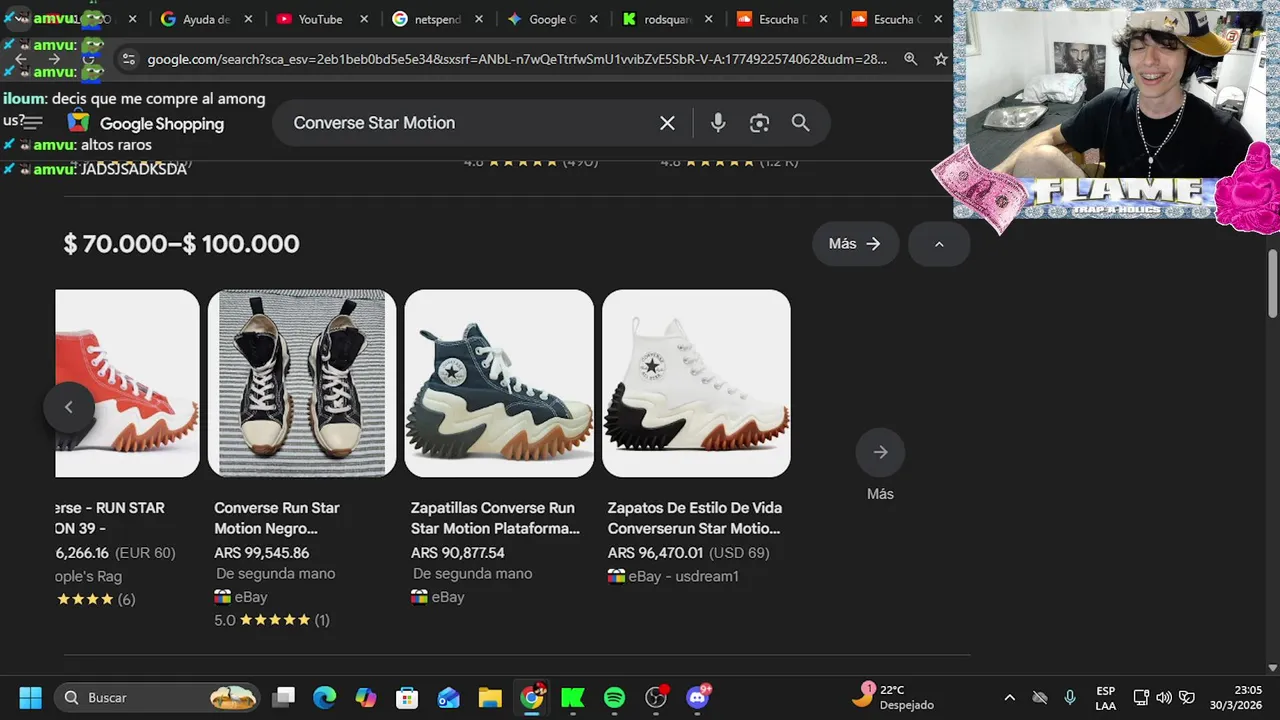The height and width of the screenshot is (720, 1280).
Task: Open Converse Run Star Motion Negro listing
Action: [x=277, y=518]
